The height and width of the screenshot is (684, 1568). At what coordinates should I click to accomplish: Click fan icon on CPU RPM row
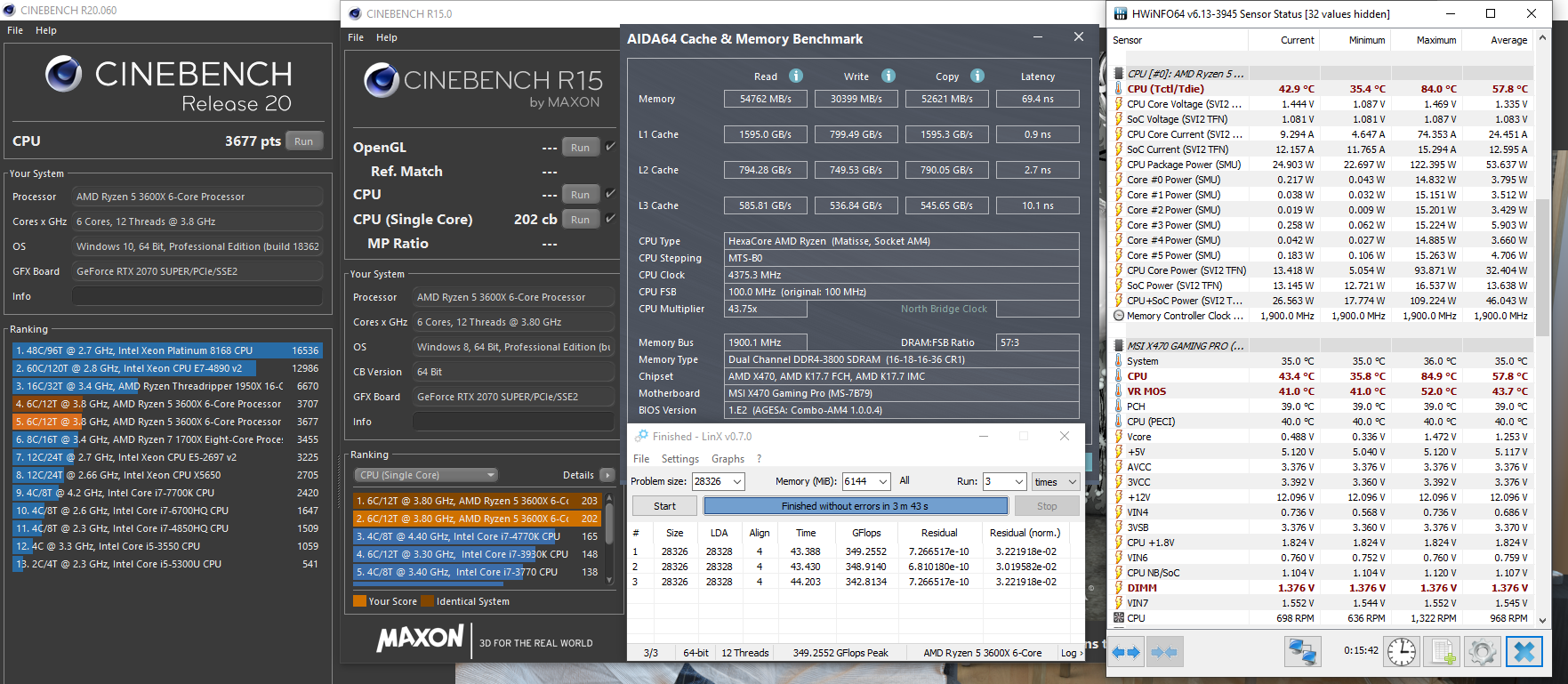(1119, 618)
